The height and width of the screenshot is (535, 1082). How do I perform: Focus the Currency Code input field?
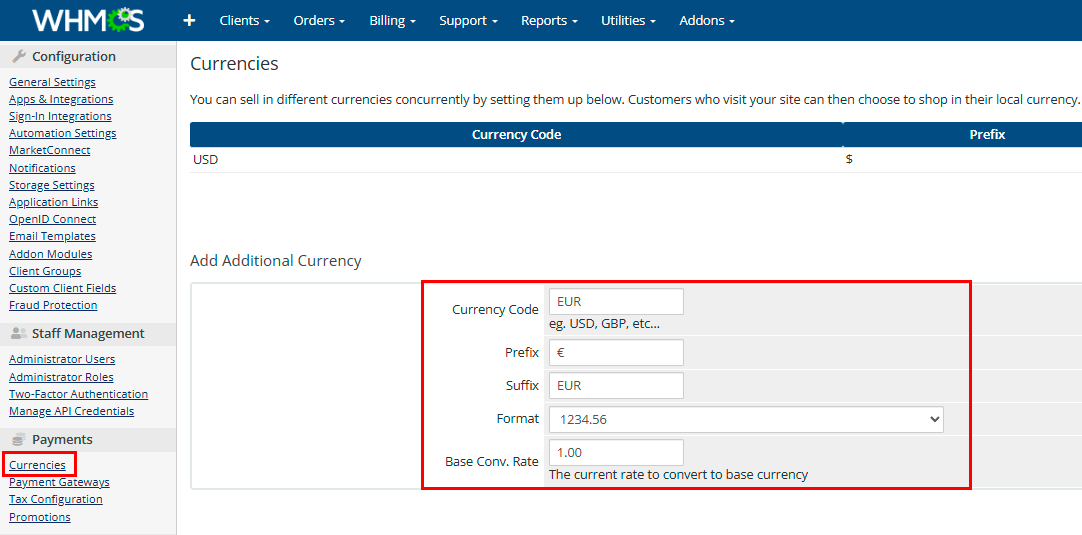click(x=616, y=301)
